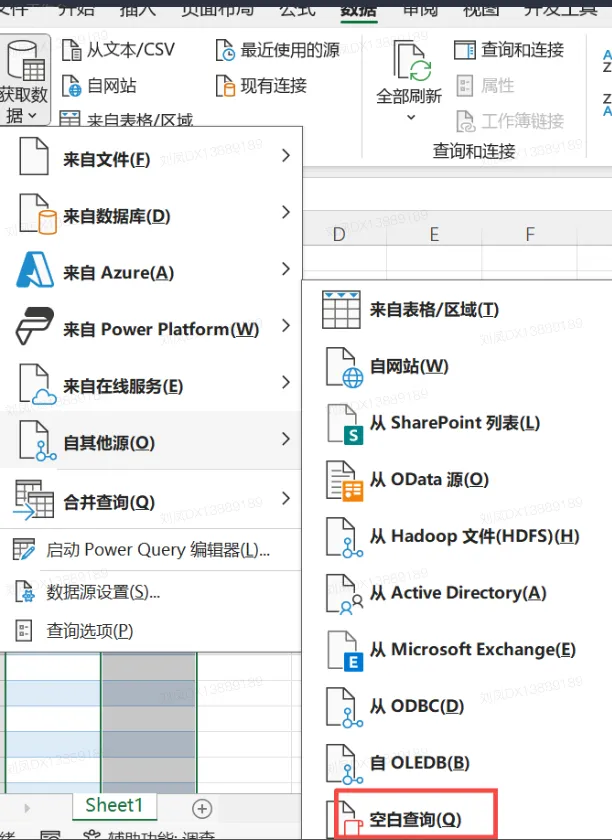Expand the 来自 Azure(A) submenu arrow
The image size is (612, 840).
pos(286,268)
